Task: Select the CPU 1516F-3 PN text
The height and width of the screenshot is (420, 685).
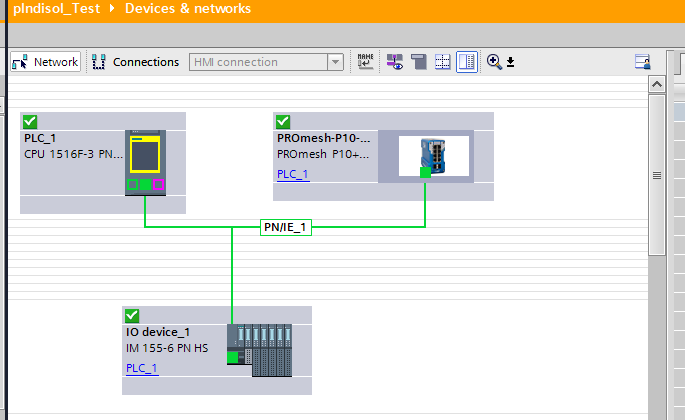Action: pyautogui.click(x=73, y=154)
